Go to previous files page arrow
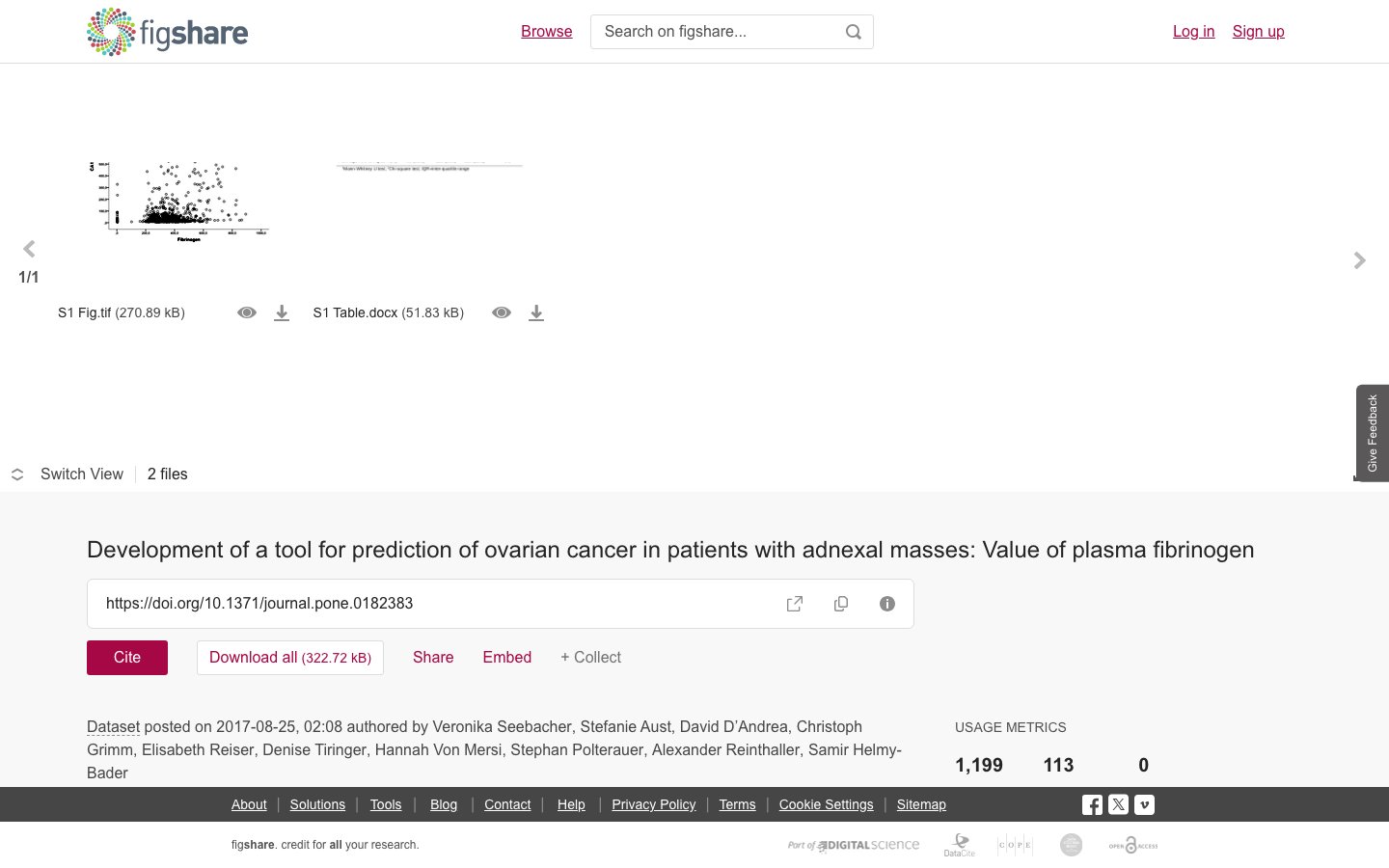 [x=29, y=249]
